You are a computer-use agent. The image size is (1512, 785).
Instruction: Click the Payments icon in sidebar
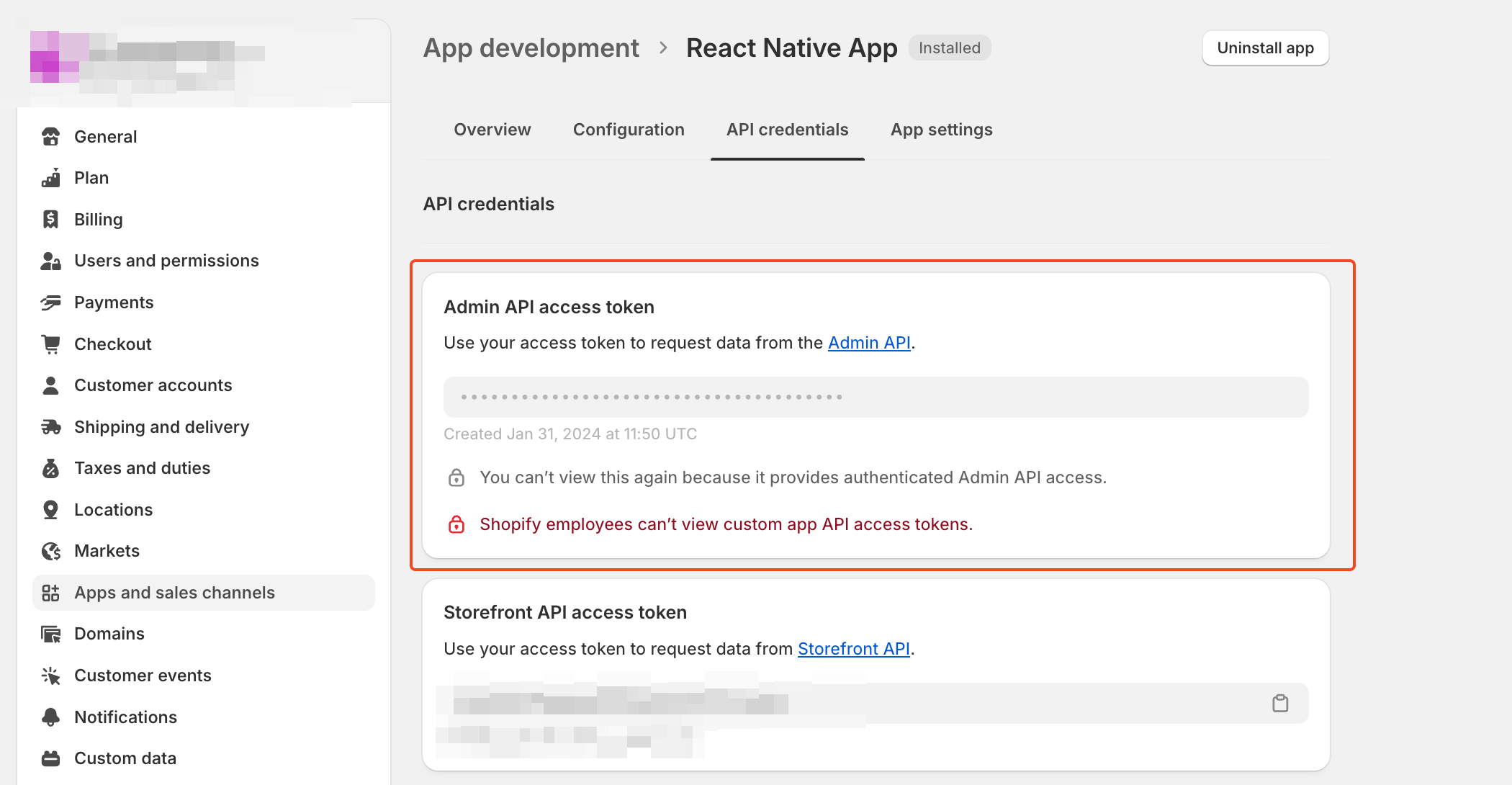(x=50, y=302)
